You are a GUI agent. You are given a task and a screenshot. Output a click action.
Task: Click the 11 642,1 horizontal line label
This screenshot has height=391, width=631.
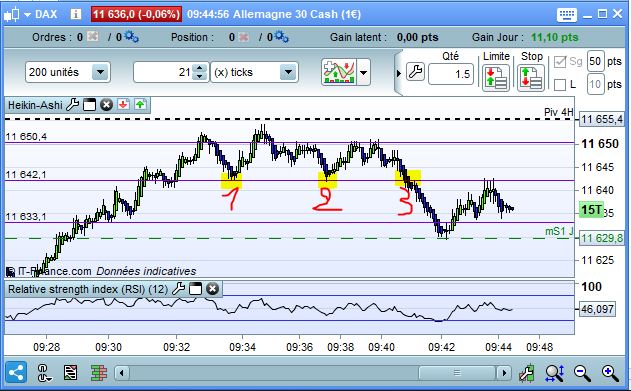click(26, 175)
